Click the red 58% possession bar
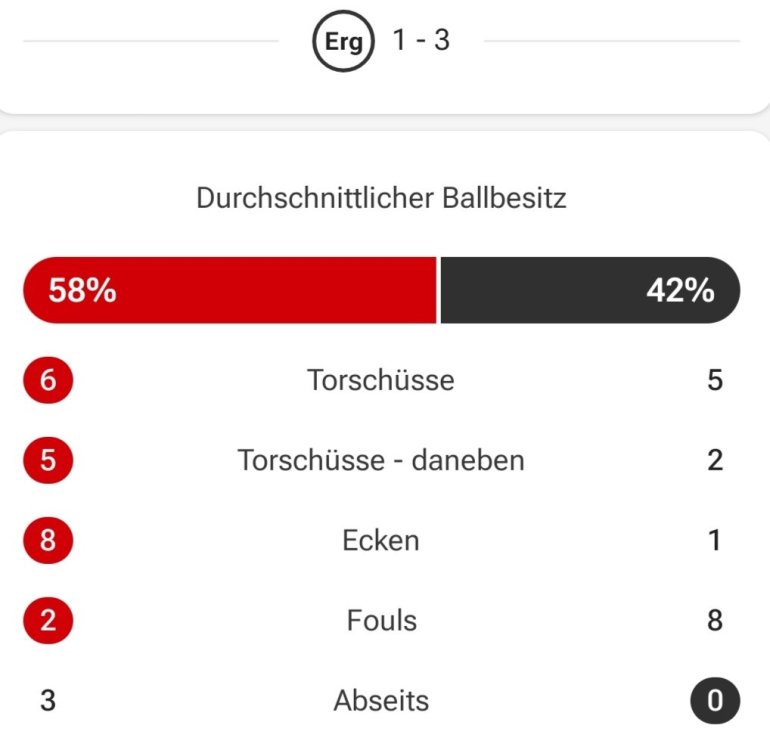This screenshot has height=750, width=770. pyautogui.click(x=230, y=290)
